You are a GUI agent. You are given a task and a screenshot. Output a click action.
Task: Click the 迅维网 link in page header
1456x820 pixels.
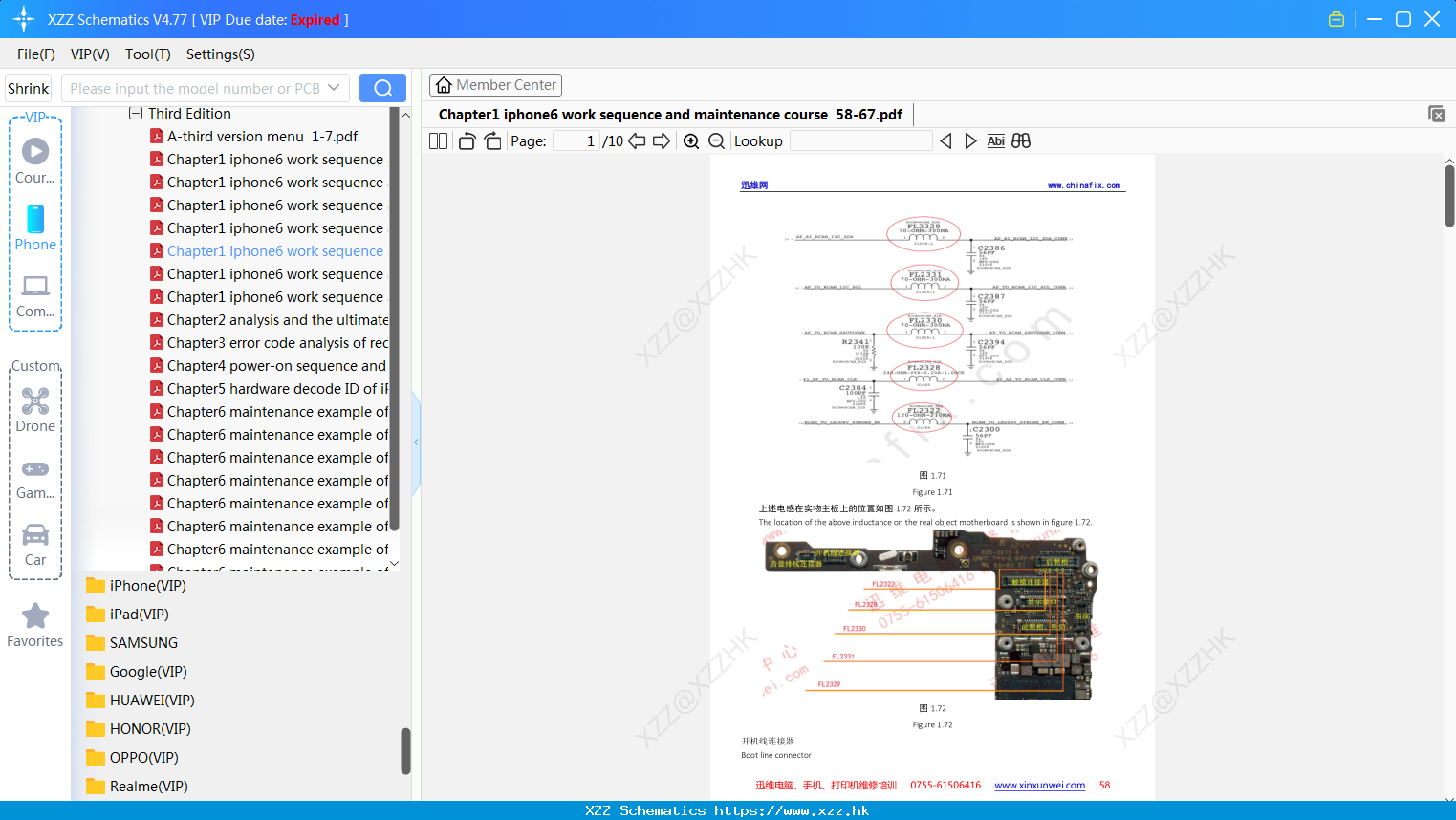click(754, 185)
